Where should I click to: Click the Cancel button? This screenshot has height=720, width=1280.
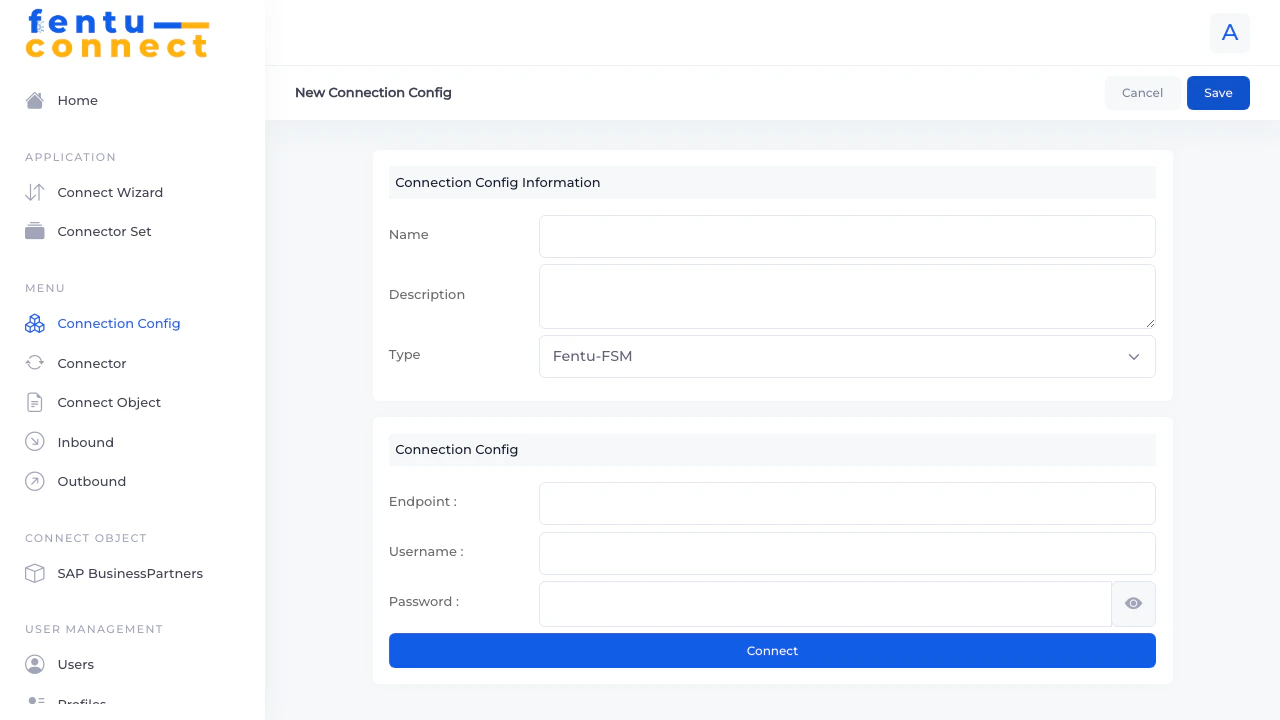tap(1142, 92)
